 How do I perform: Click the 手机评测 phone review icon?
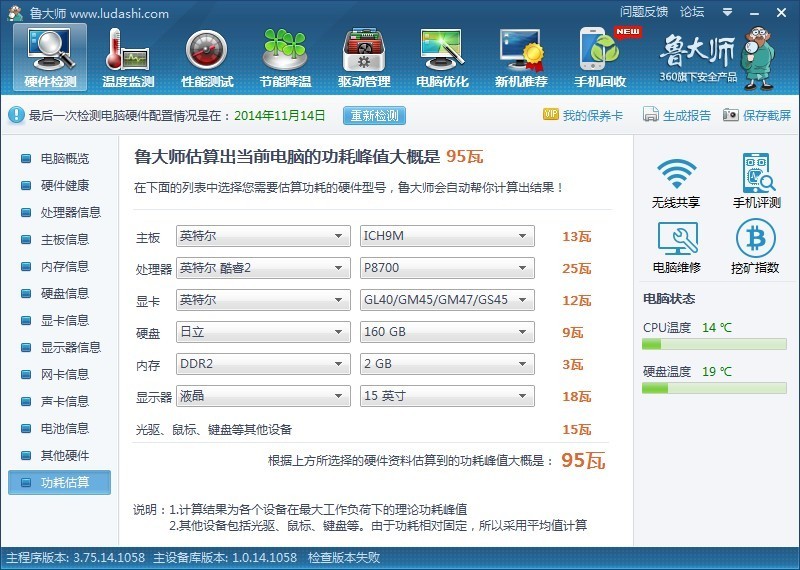(757, 181)
